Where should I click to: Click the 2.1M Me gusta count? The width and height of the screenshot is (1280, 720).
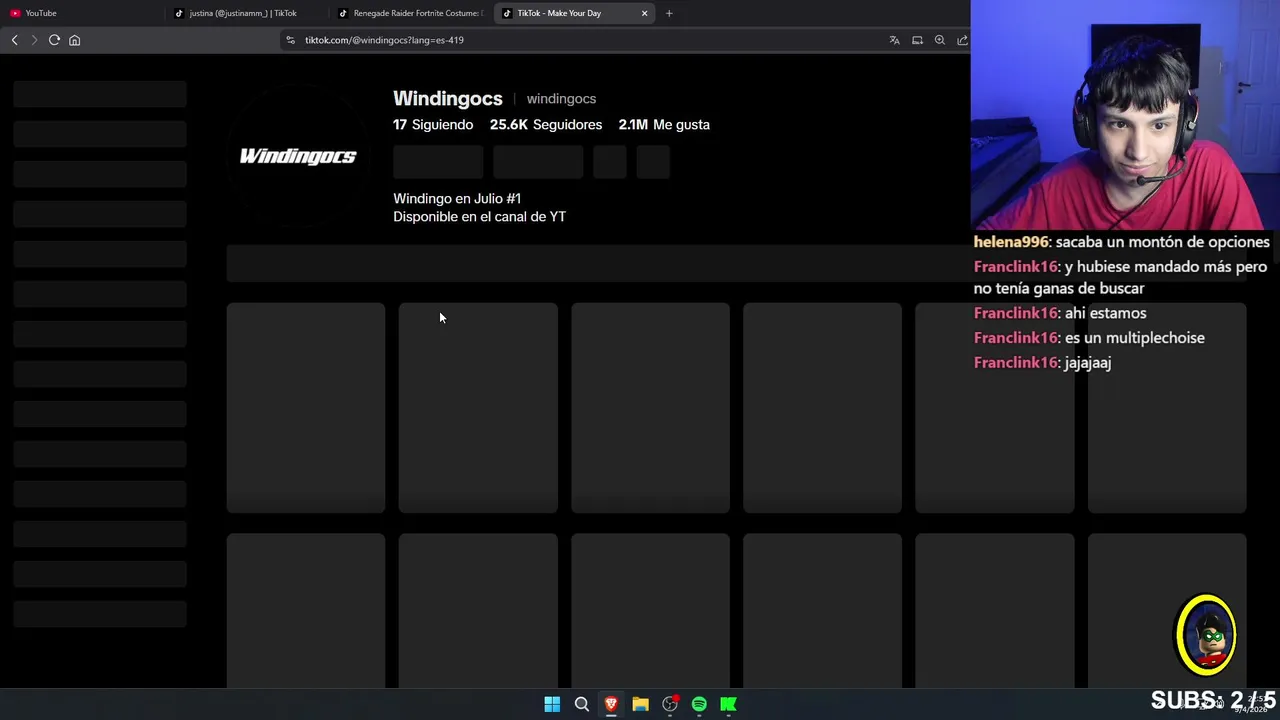[664, 124]
